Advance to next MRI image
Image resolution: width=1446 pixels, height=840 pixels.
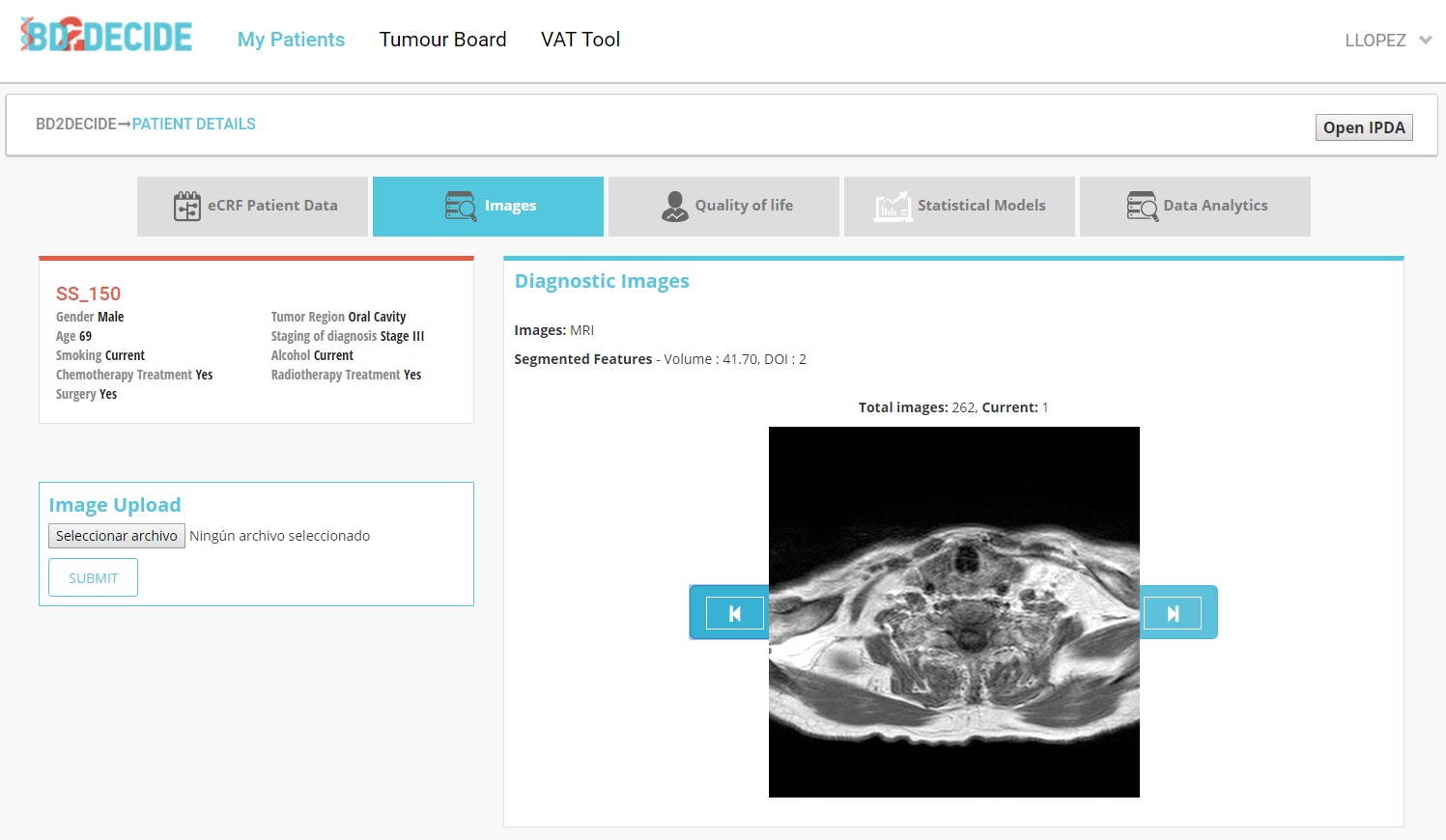point(1173,613)
